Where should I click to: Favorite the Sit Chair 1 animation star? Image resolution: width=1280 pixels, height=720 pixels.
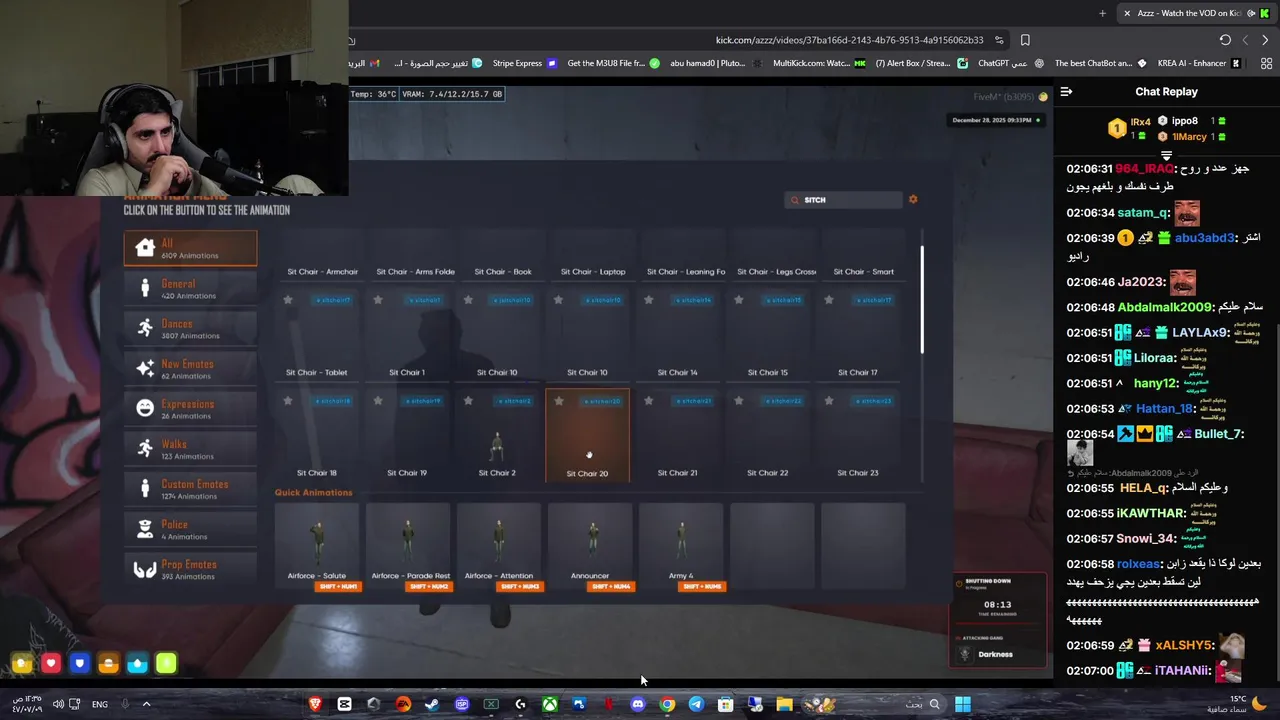coord(378,300)
